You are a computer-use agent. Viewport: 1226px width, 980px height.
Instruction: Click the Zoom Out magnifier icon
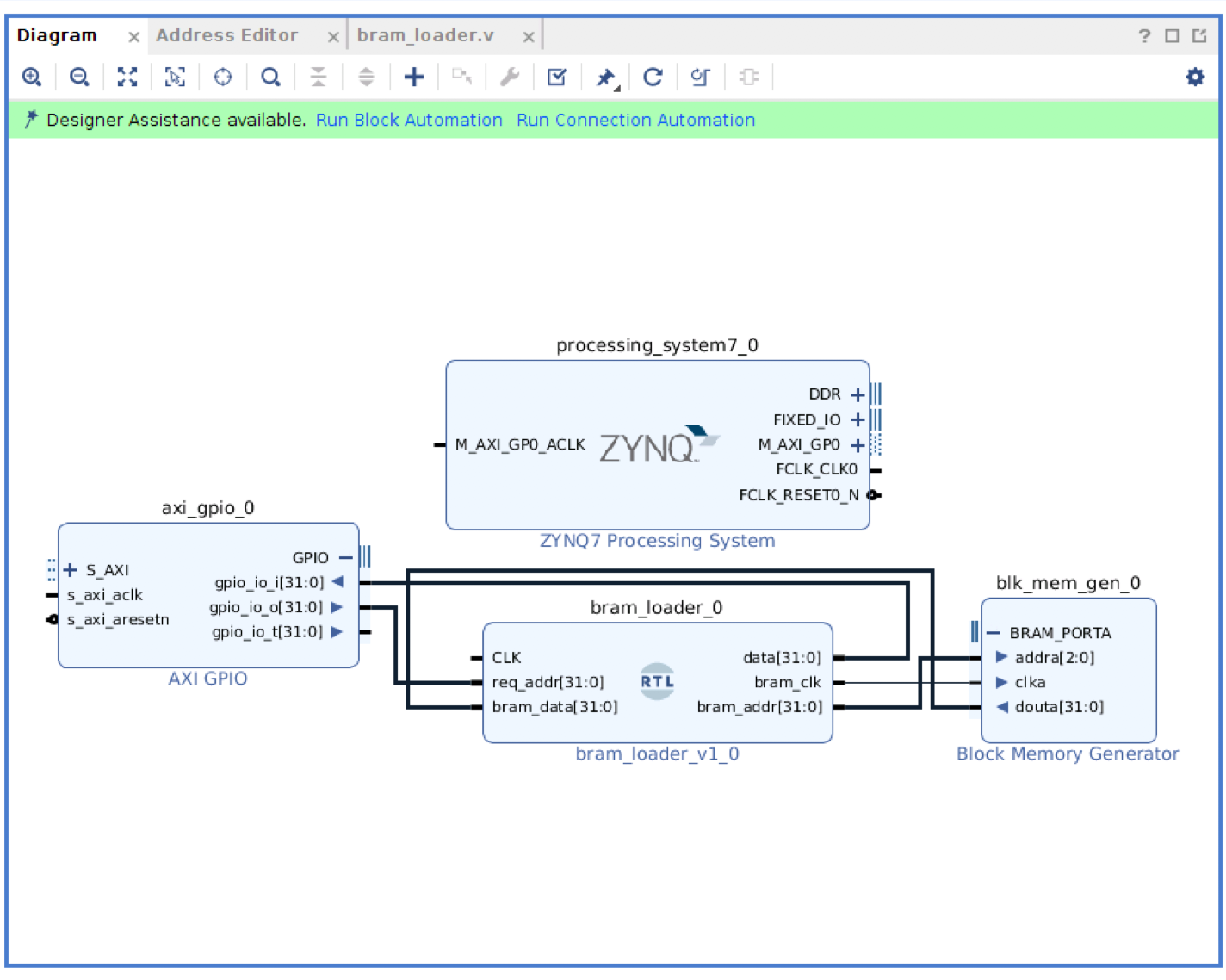[79, 78]
